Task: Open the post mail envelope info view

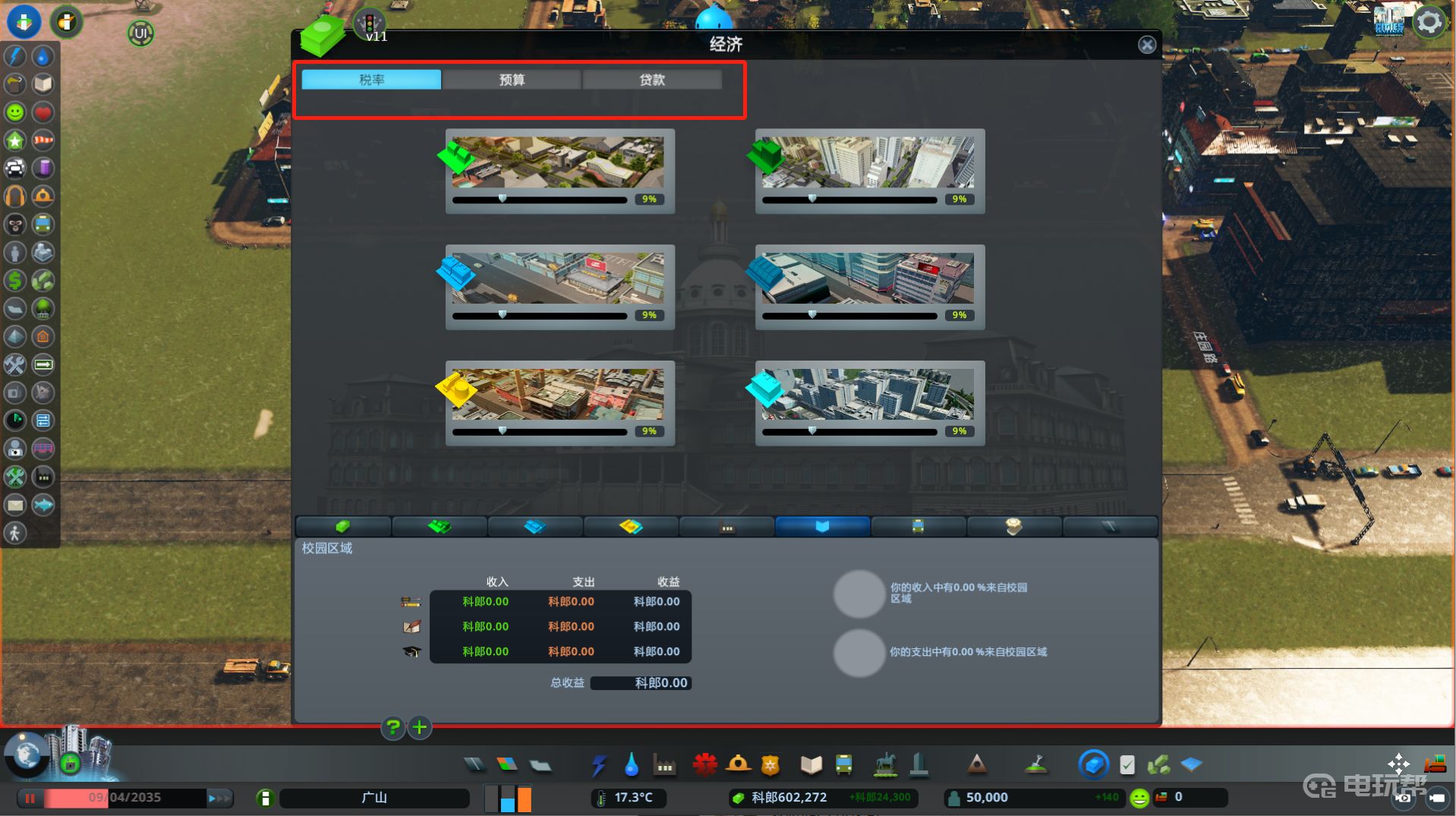Action: pyautogui.click(x=15, y=505)
